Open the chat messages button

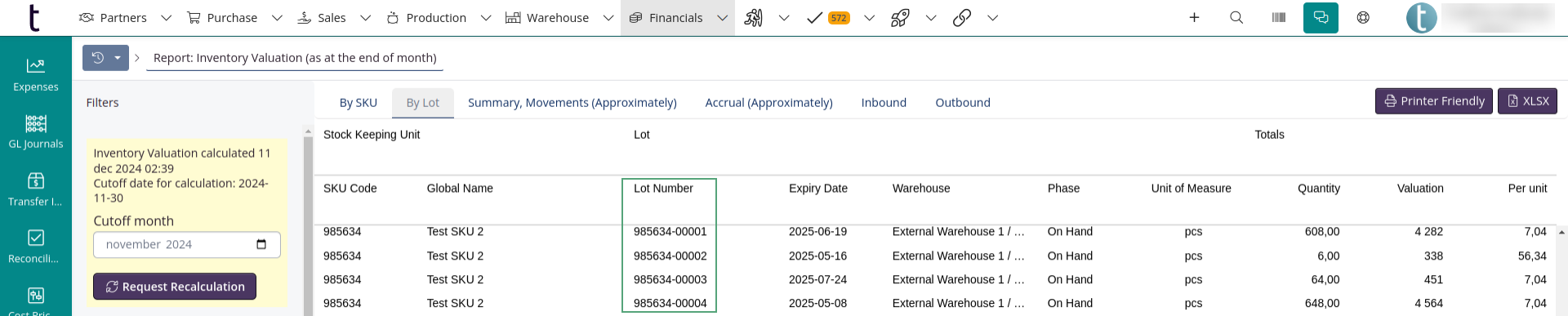pos(1321,17)
